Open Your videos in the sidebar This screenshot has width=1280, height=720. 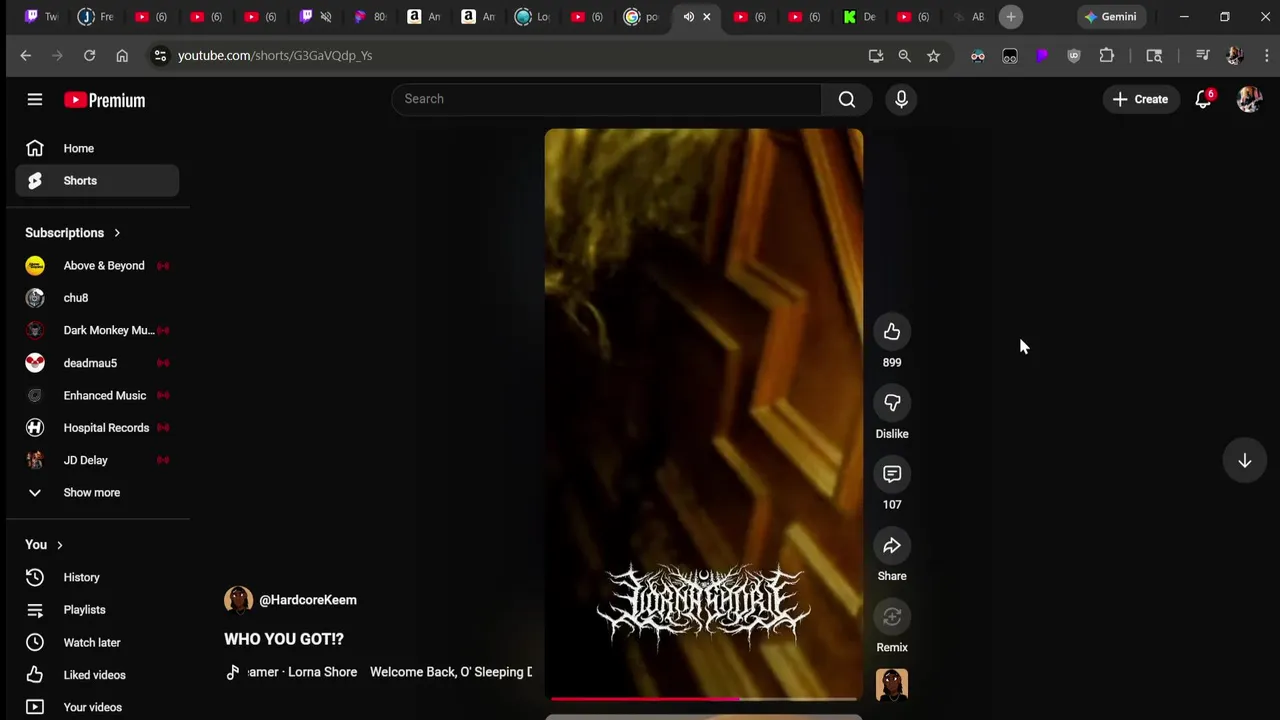[98, 707]
